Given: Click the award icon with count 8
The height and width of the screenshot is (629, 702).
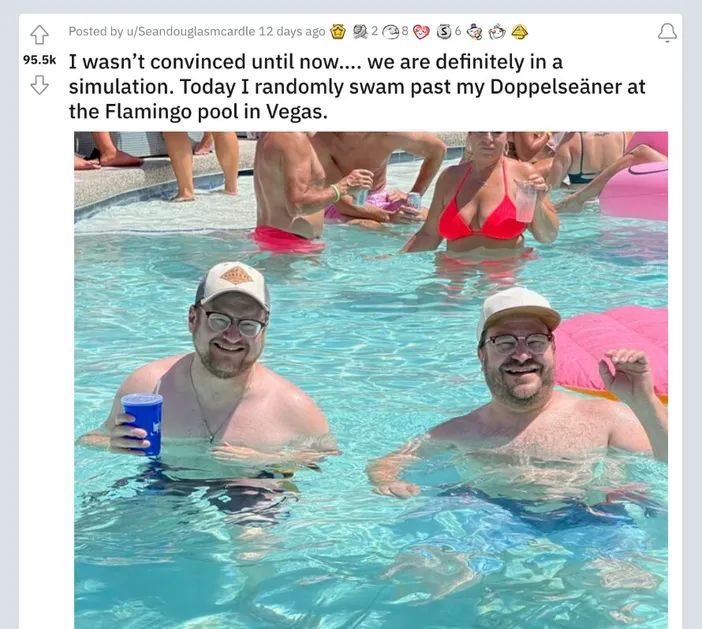Looking at the screenshot, I should click(x=391, y=31).
